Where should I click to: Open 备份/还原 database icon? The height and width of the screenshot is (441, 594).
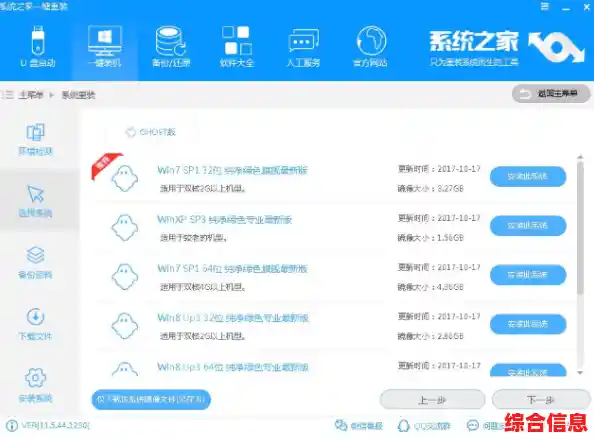pyautogui.click(x=170, y=41)
